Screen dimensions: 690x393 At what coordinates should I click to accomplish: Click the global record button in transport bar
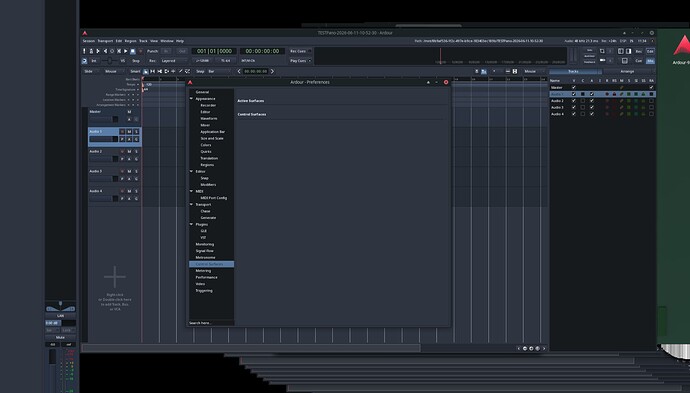click(140, 51)
